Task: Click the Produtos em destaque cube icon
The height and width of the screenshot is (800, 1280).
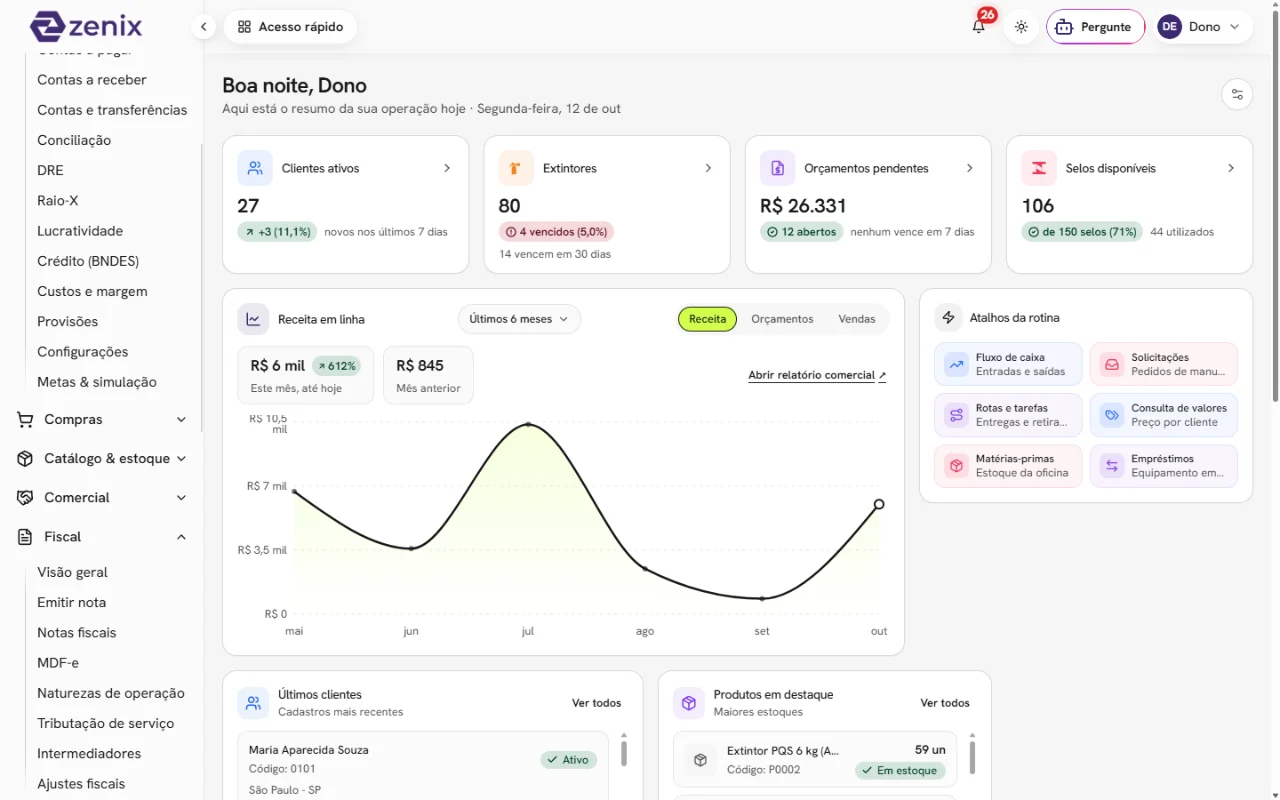Action: (x=689, y=703)
